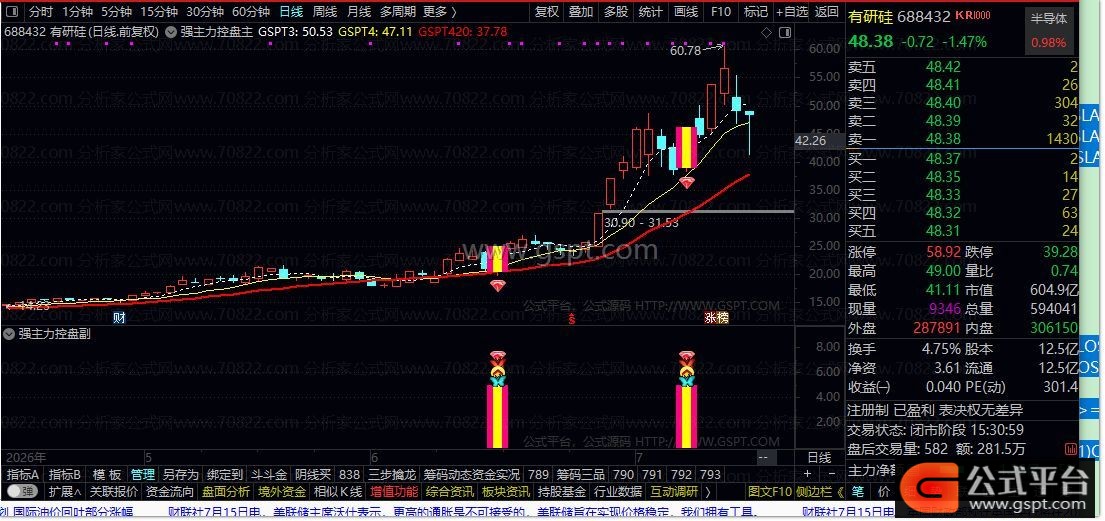The height and width of the screenshot is (521, 1105).
Task: Toggle the 弹 popup switch
Action: (x=23, y=491)
